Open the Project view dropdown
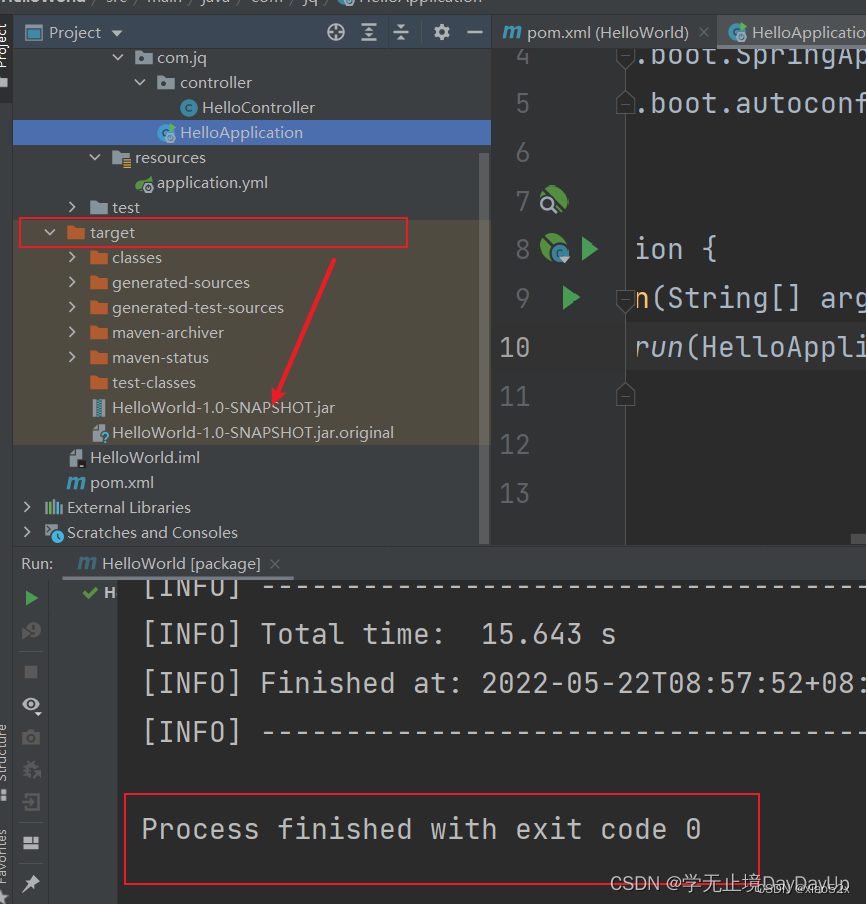866x904 pixels. pyautogui.click(x=117, y=33)
